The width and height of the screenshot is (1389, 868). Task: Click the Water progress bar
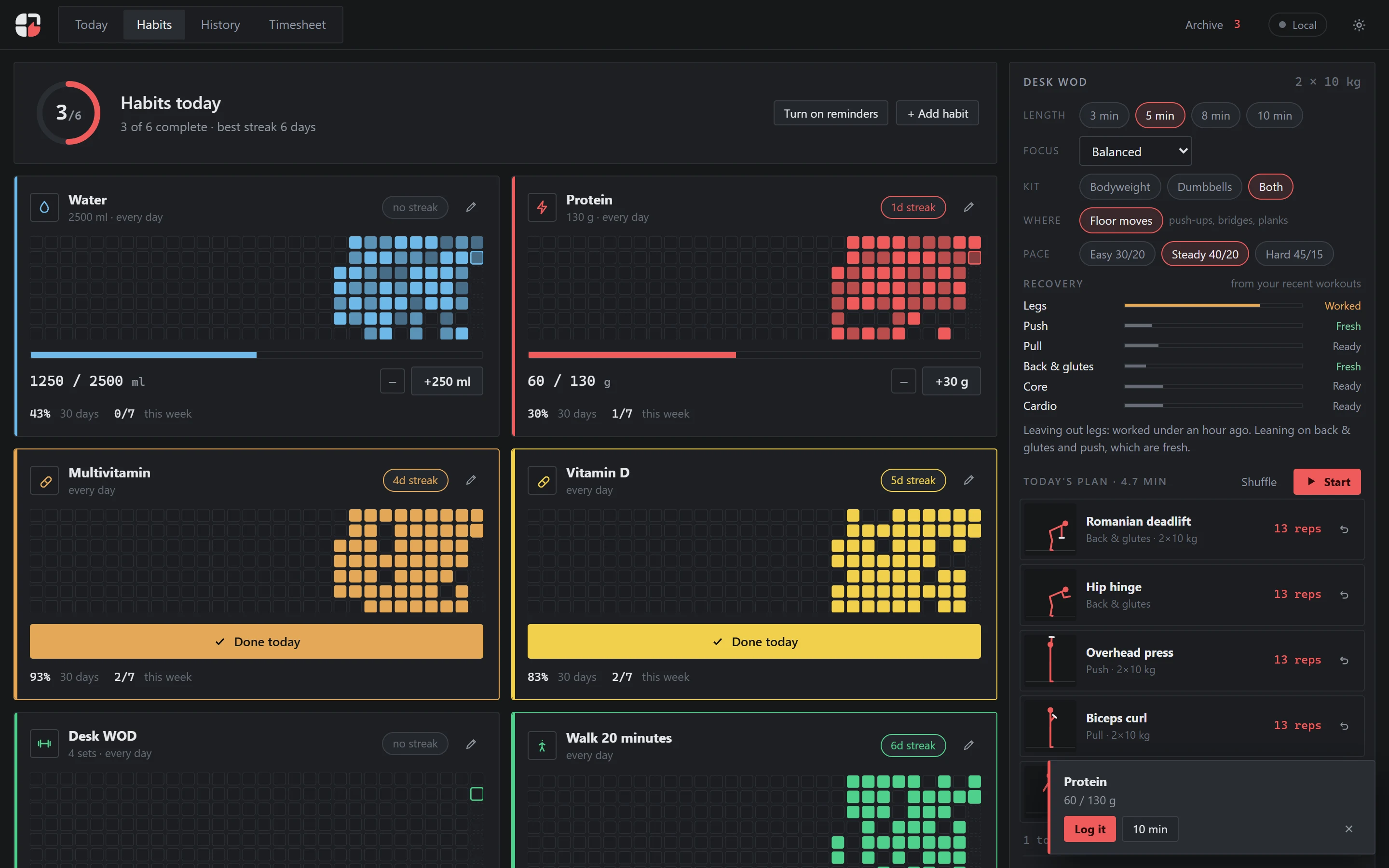pos(257,355)
